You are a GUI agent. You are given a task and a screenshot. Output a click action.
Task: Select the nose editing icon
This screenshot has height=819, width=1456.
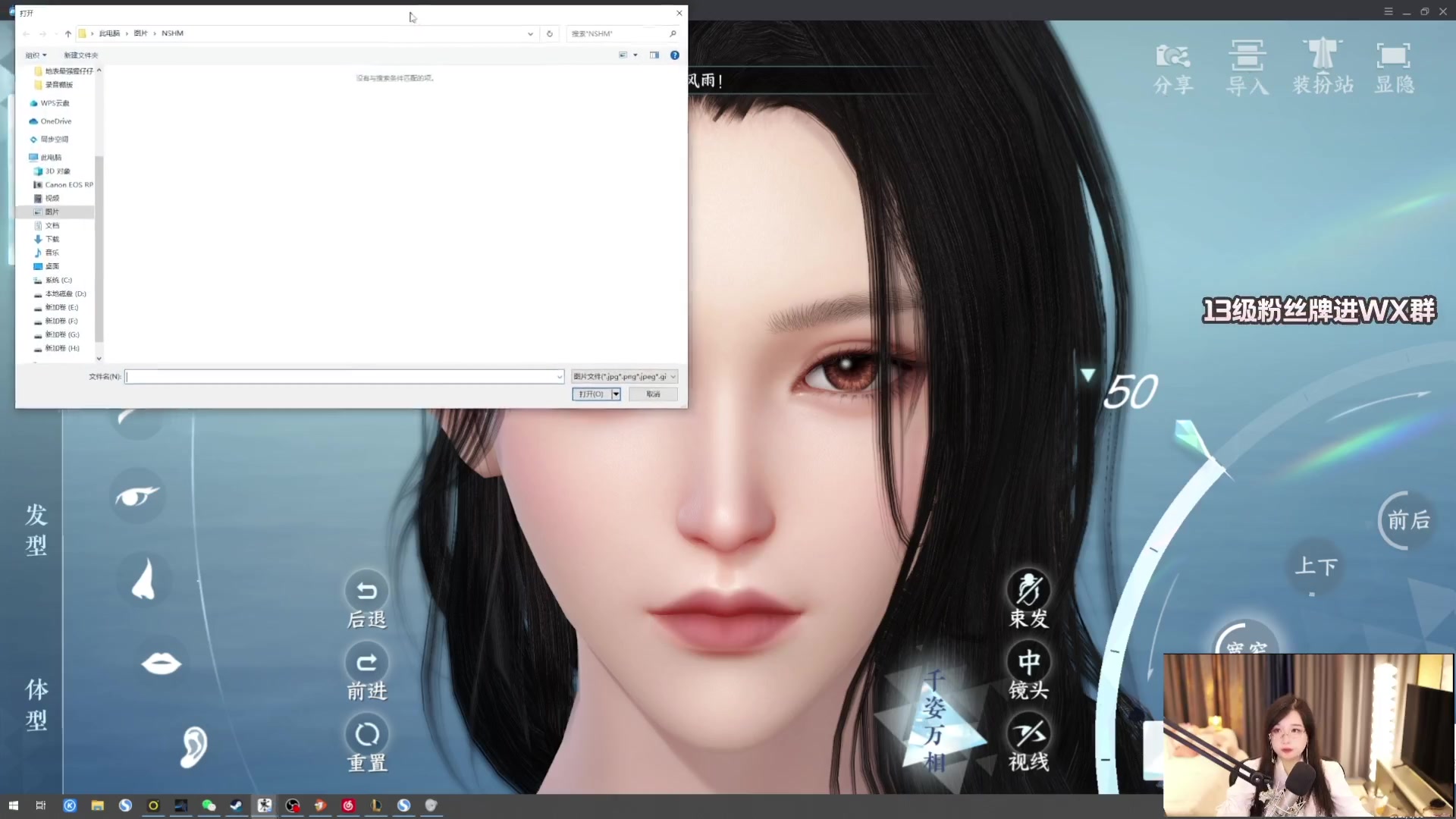click(143, 579)
